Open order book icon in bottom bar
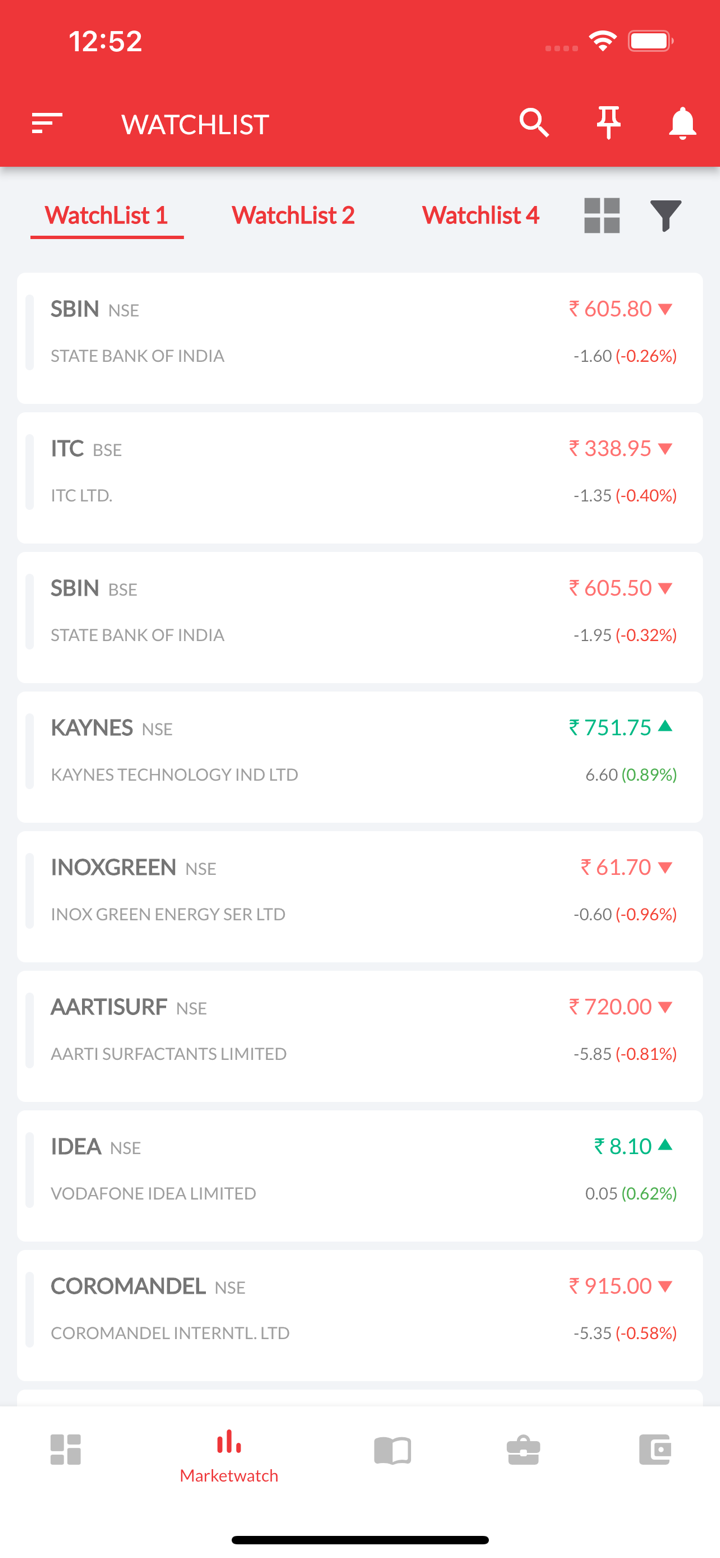 (392, 1449)
